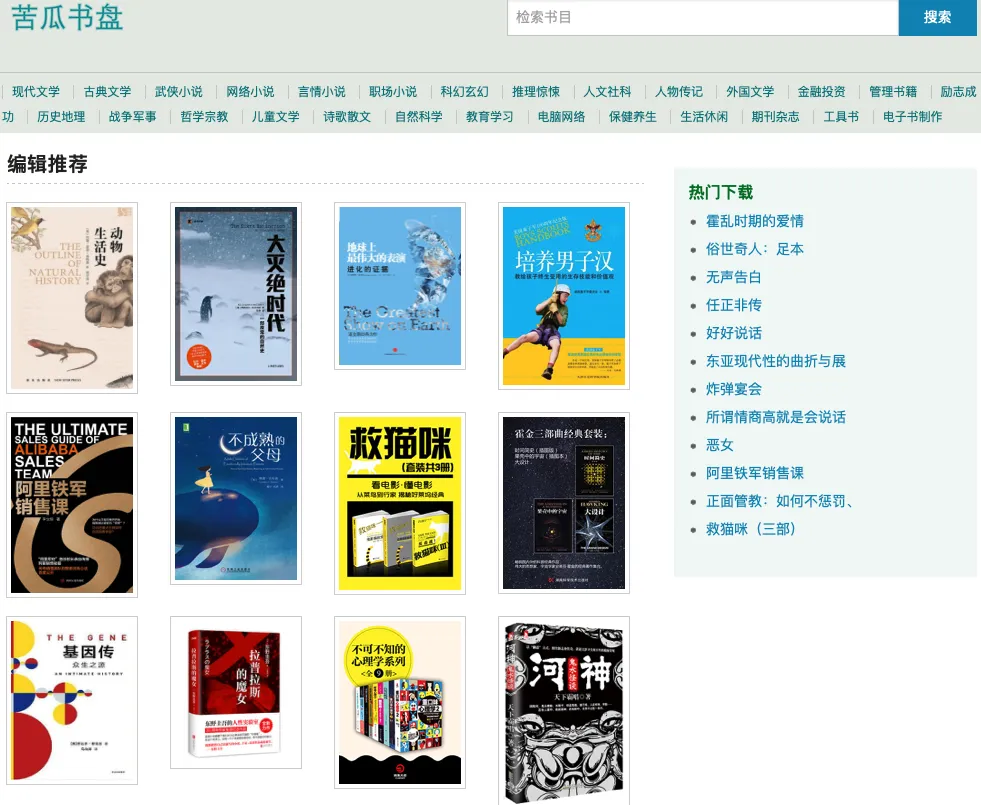Screen dimensions: 981x805
Task: Open 霍乱时期的爱情 in hot downloads
Action: pos(755,221)
